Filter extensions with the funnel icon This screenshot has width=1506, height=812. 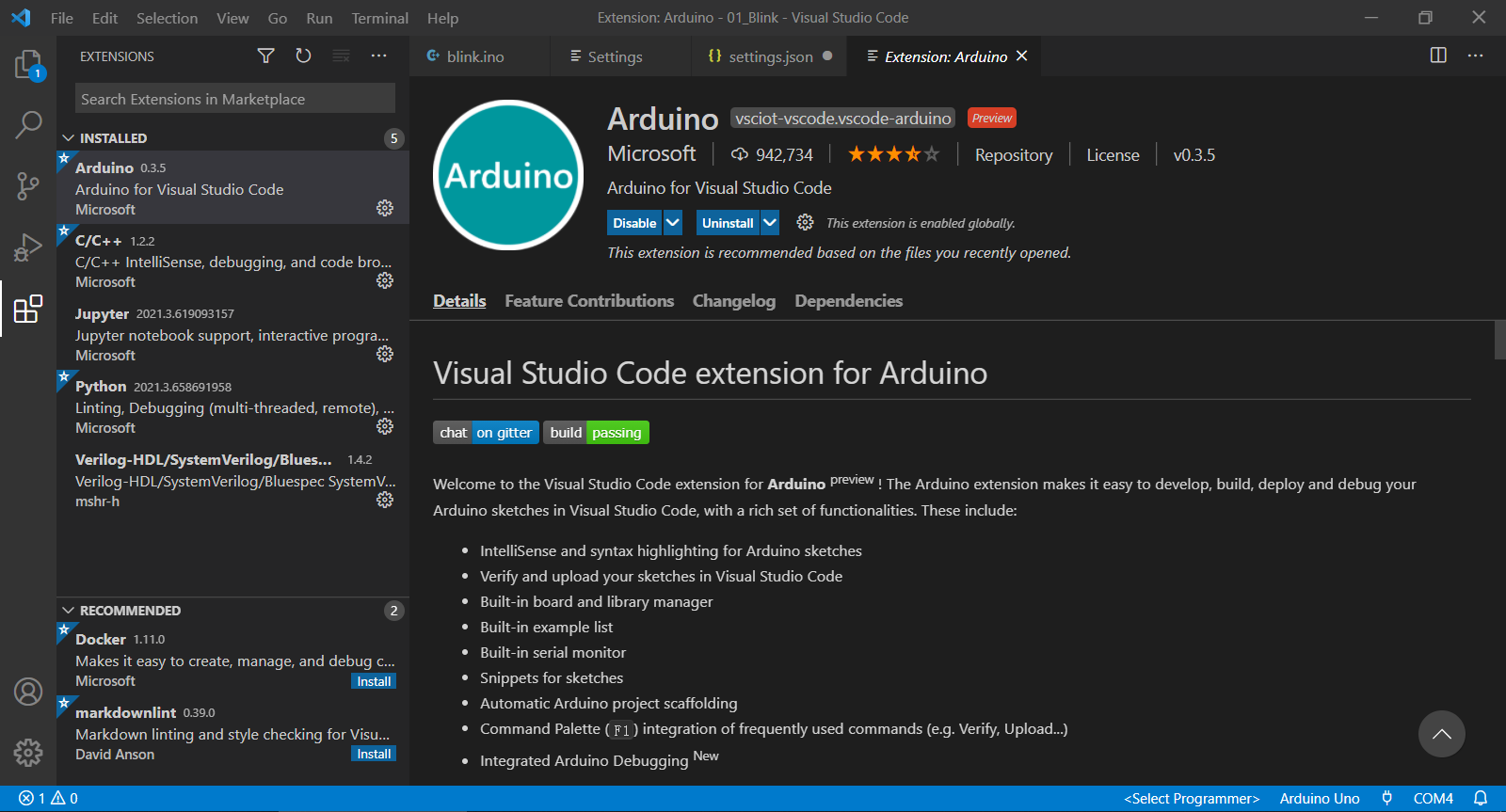coord(266,56)
